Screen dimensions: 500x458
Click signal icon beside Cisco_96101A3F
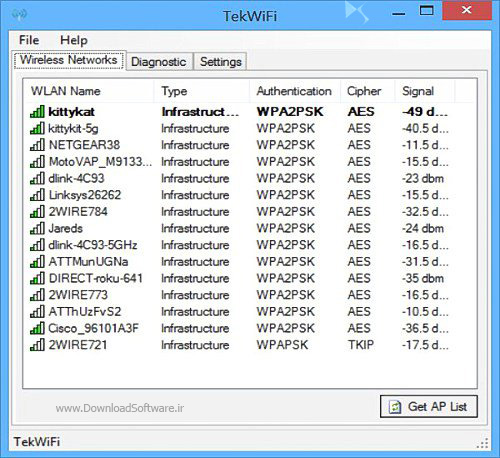click(37, 328)
